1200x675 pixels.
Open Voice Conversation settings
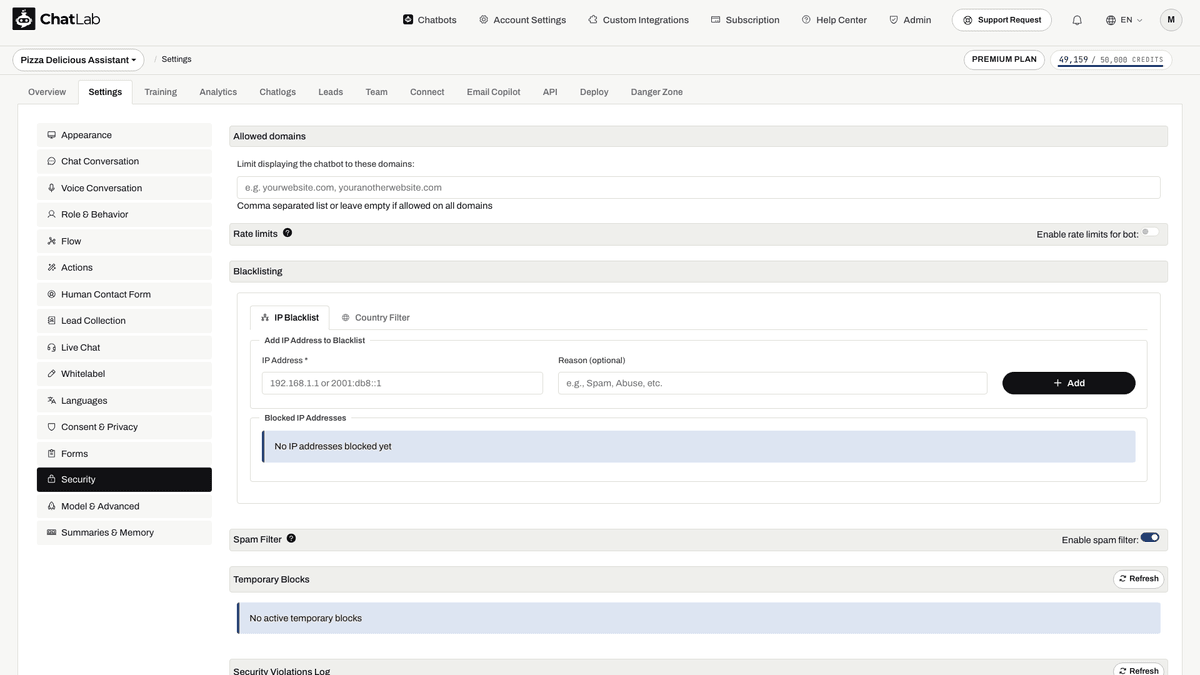124,188
